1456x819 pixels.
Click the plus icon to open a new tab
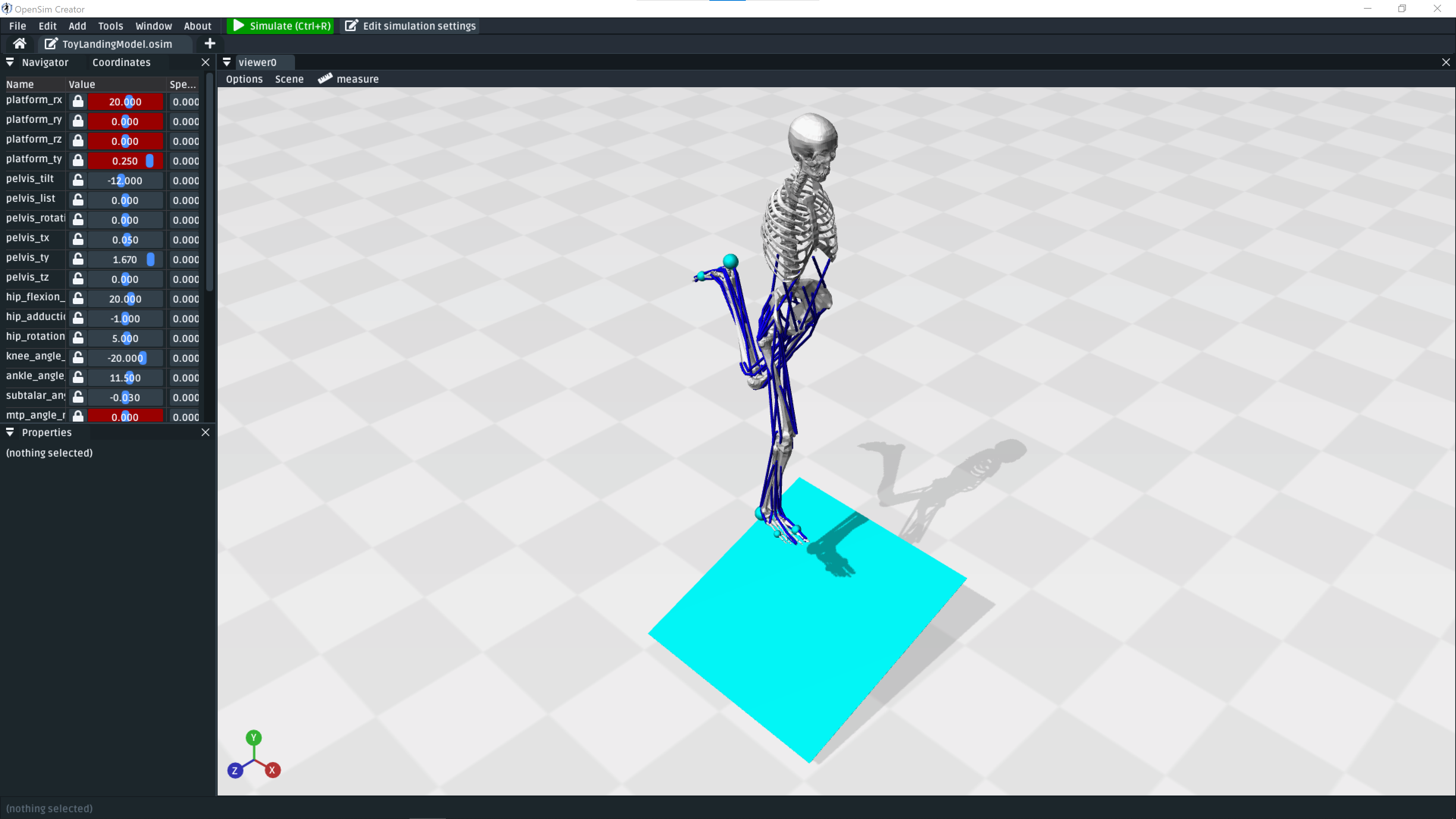point(210,44)
